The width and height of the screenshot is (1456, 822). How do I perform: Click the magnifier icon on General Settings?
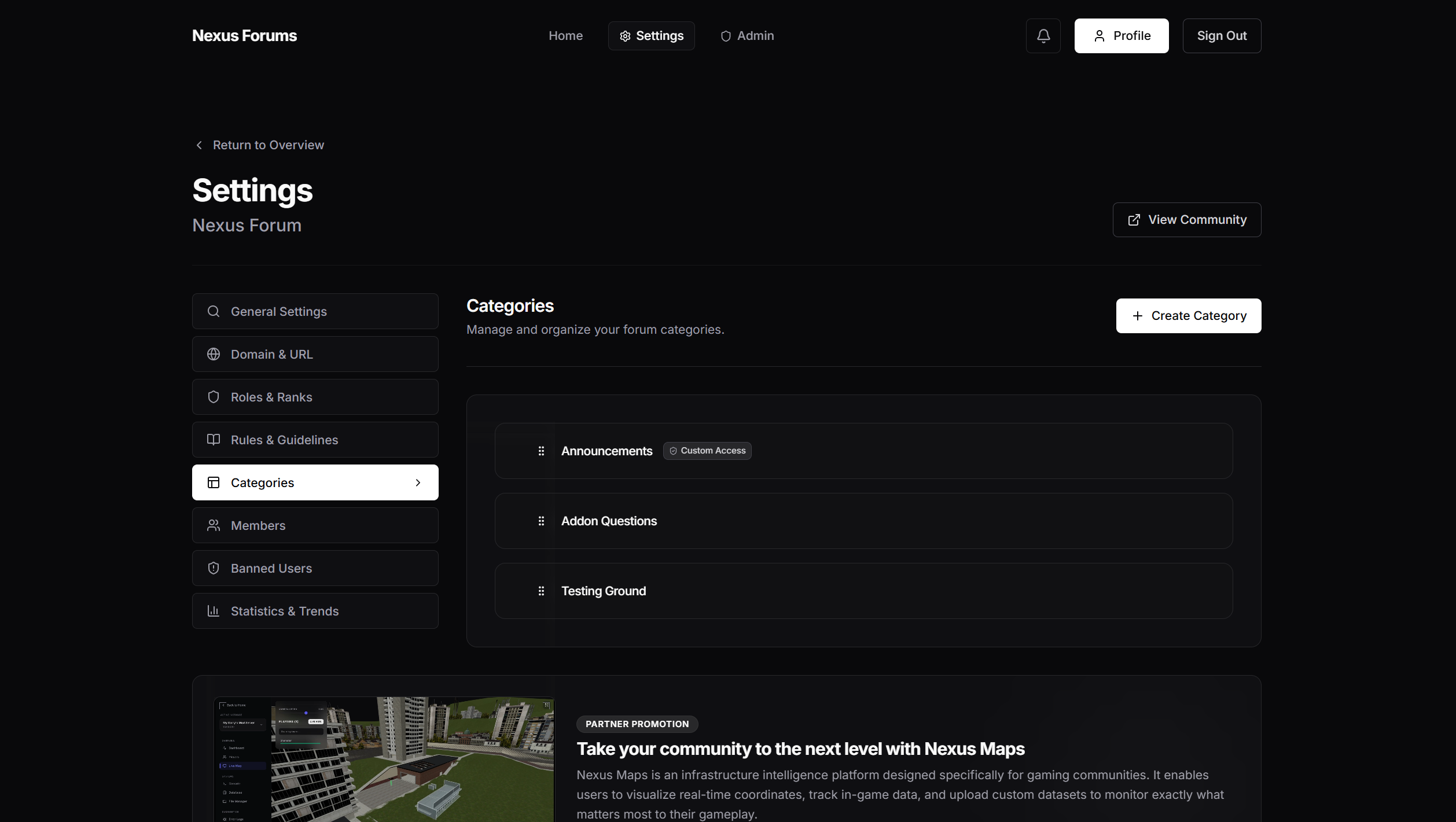coord(214,311)
